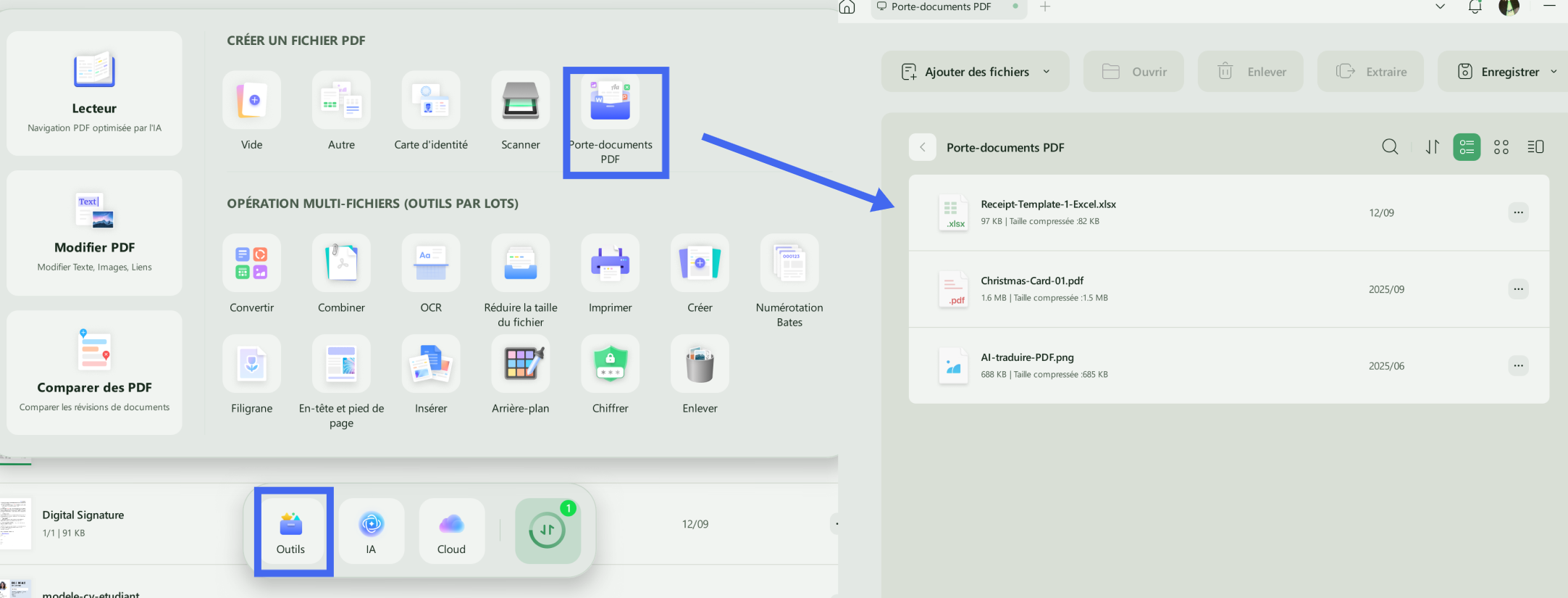Go to the home icon

point(847,7)
